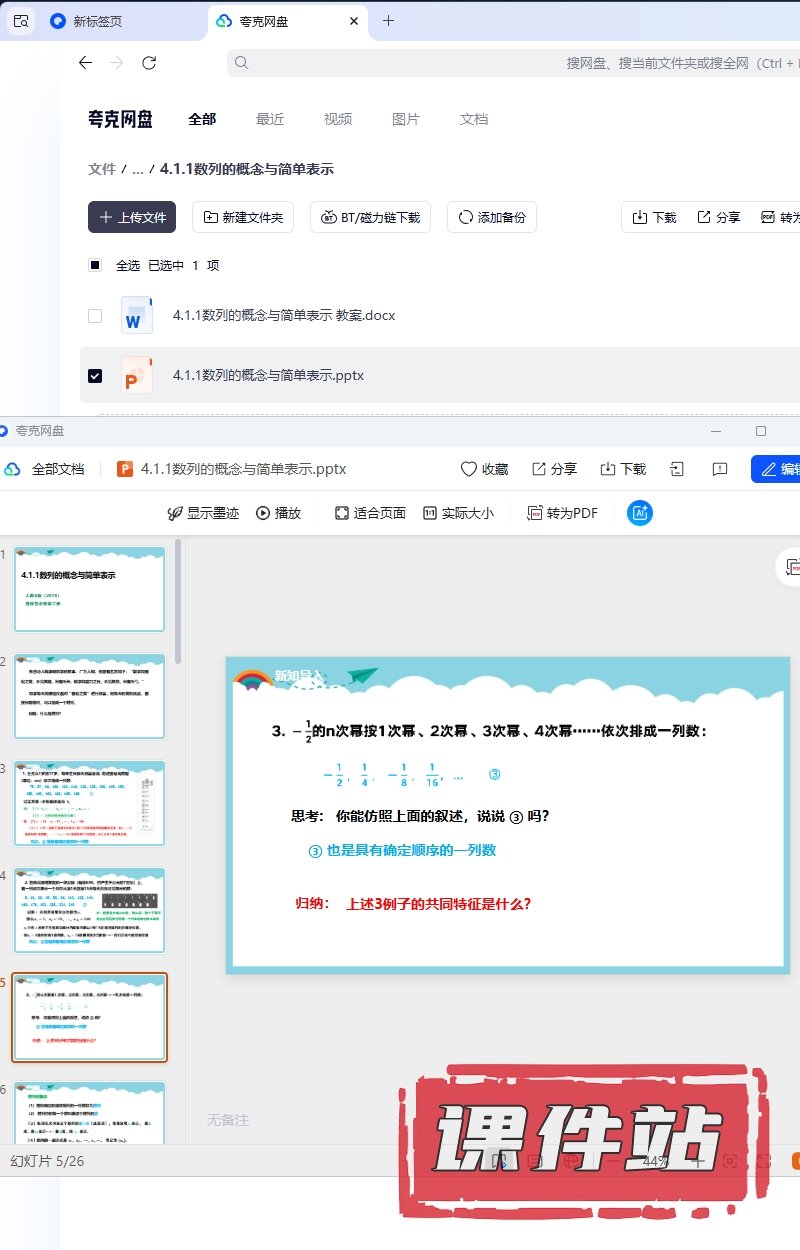
Task: Select slide 3 thumbnail in side panel
Action: 89,803
